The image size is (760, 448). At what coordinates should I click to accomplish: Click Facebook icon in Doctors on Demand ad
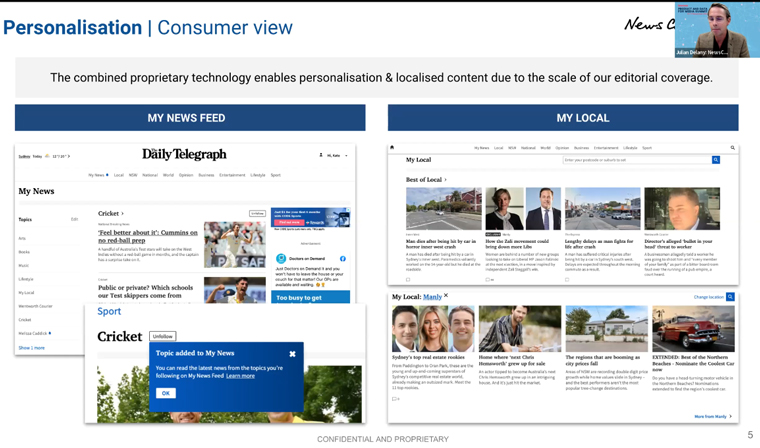tap(343, 258)
